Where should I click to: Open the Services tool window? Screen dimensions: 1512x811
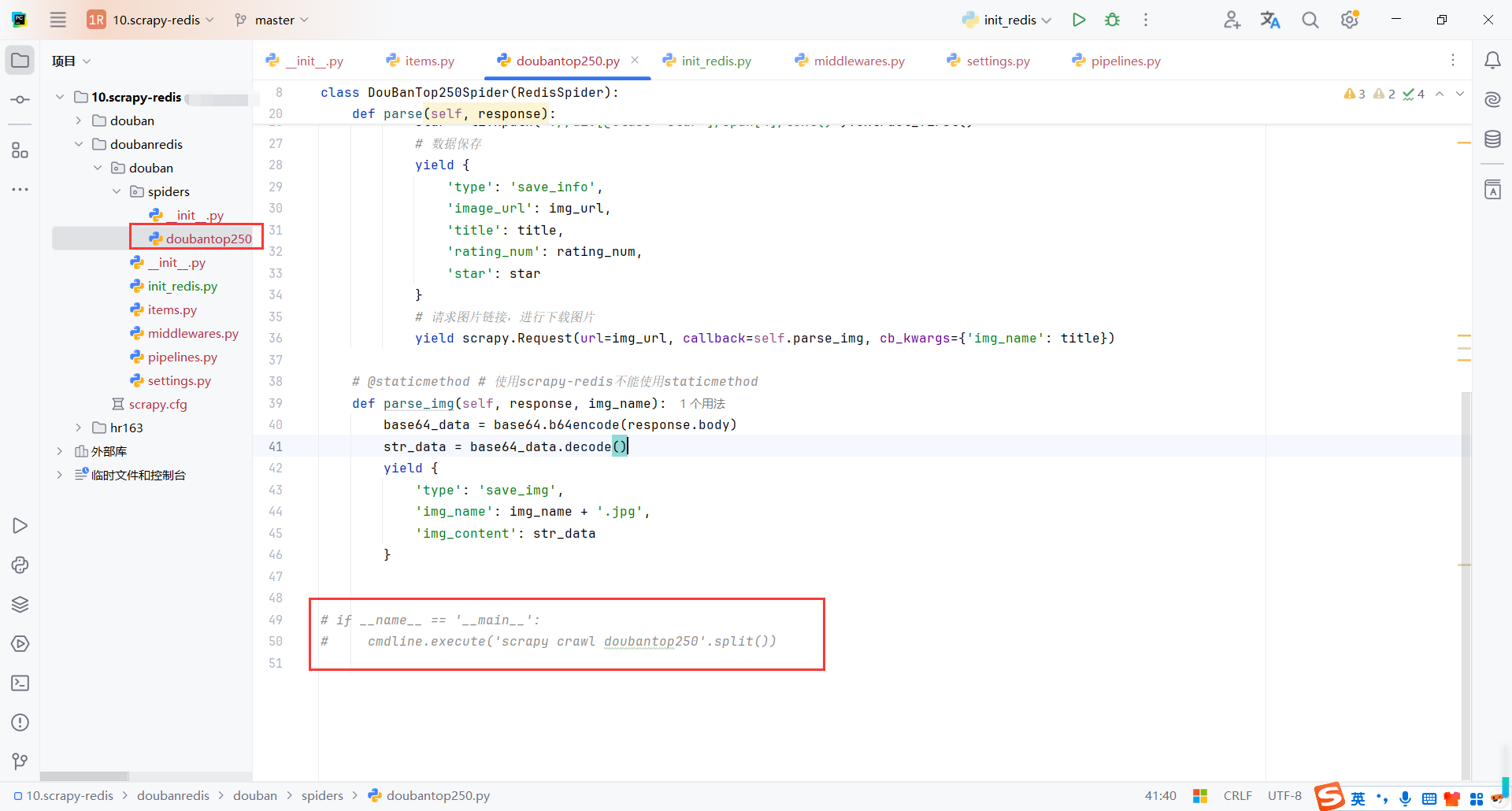(20, 644)
